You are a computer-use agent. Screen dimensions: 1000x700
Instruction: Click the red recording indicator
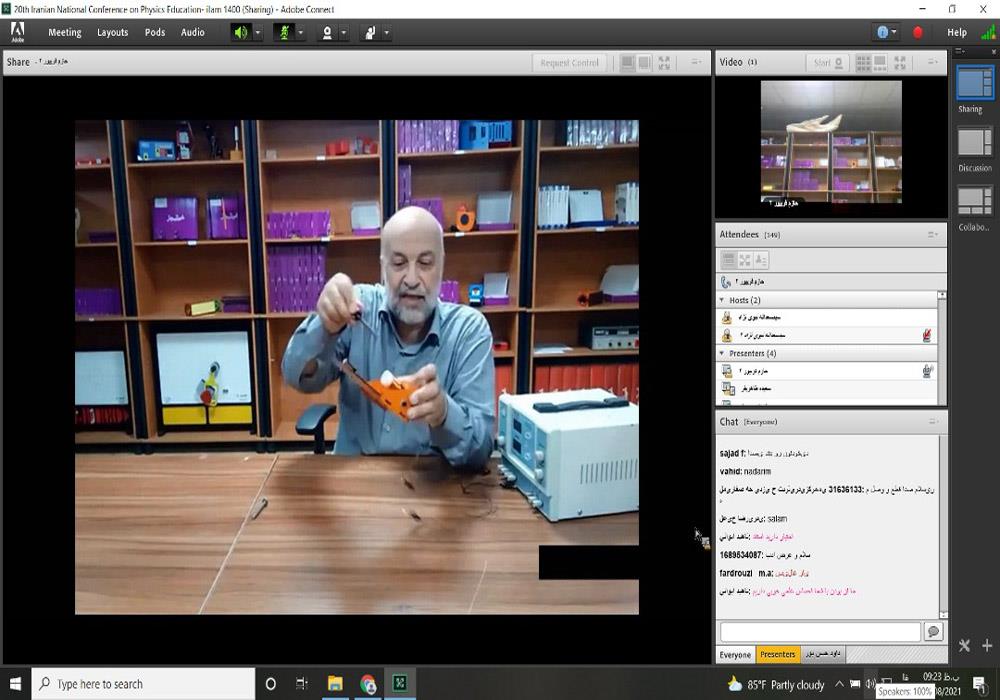point(918,32)
